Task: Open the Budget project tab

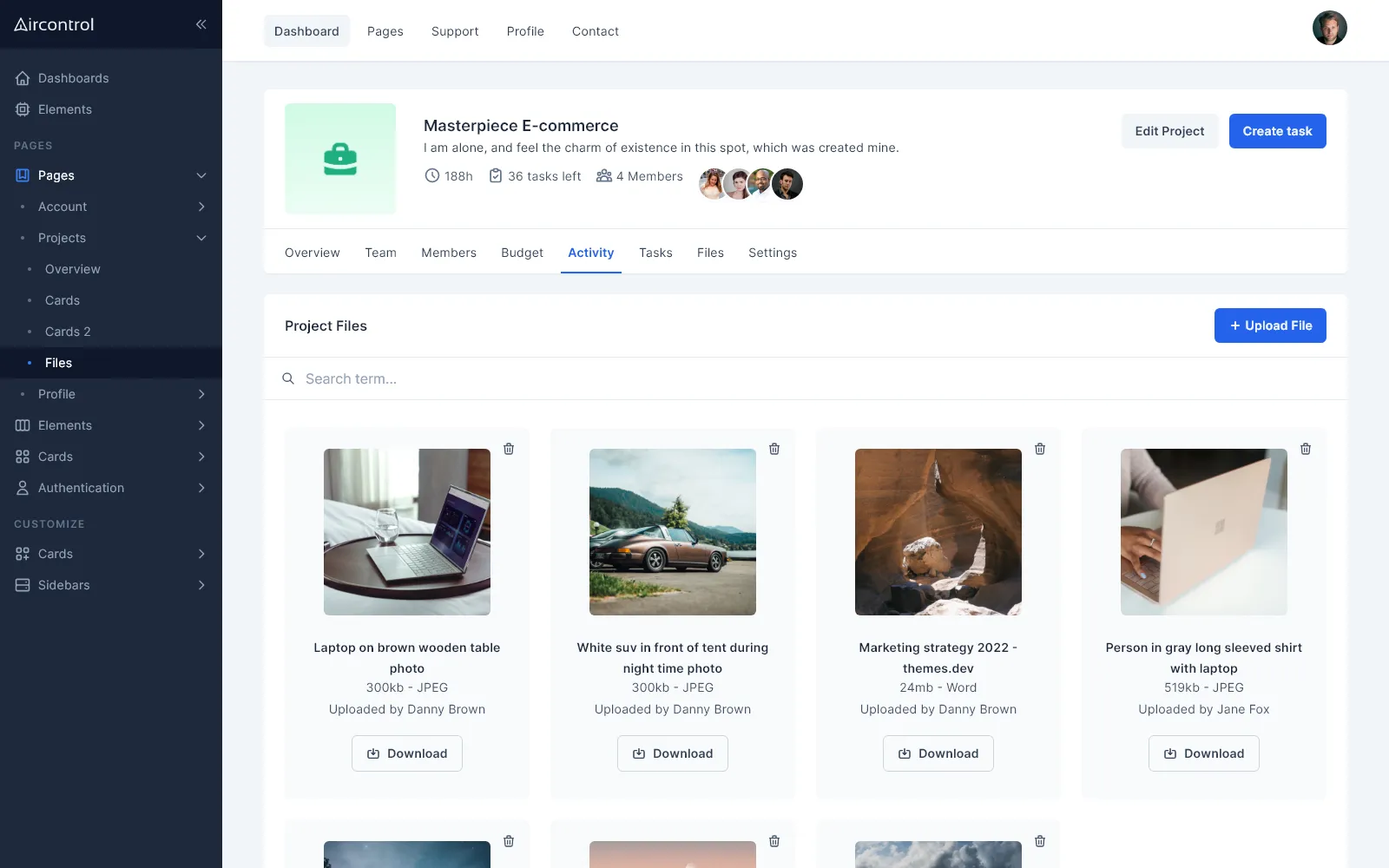Action: (x=522, y=253)
